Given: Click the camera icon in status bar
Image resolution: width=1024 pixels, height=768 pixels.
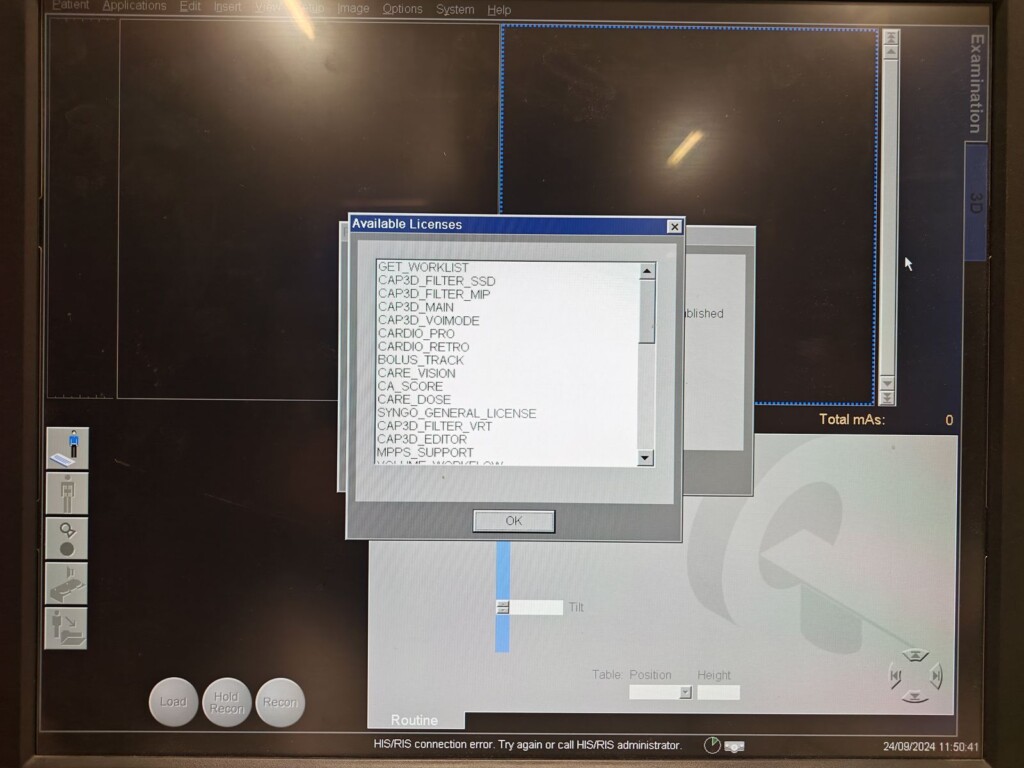Looking at the screenshot, I should (x=735, y=746).
